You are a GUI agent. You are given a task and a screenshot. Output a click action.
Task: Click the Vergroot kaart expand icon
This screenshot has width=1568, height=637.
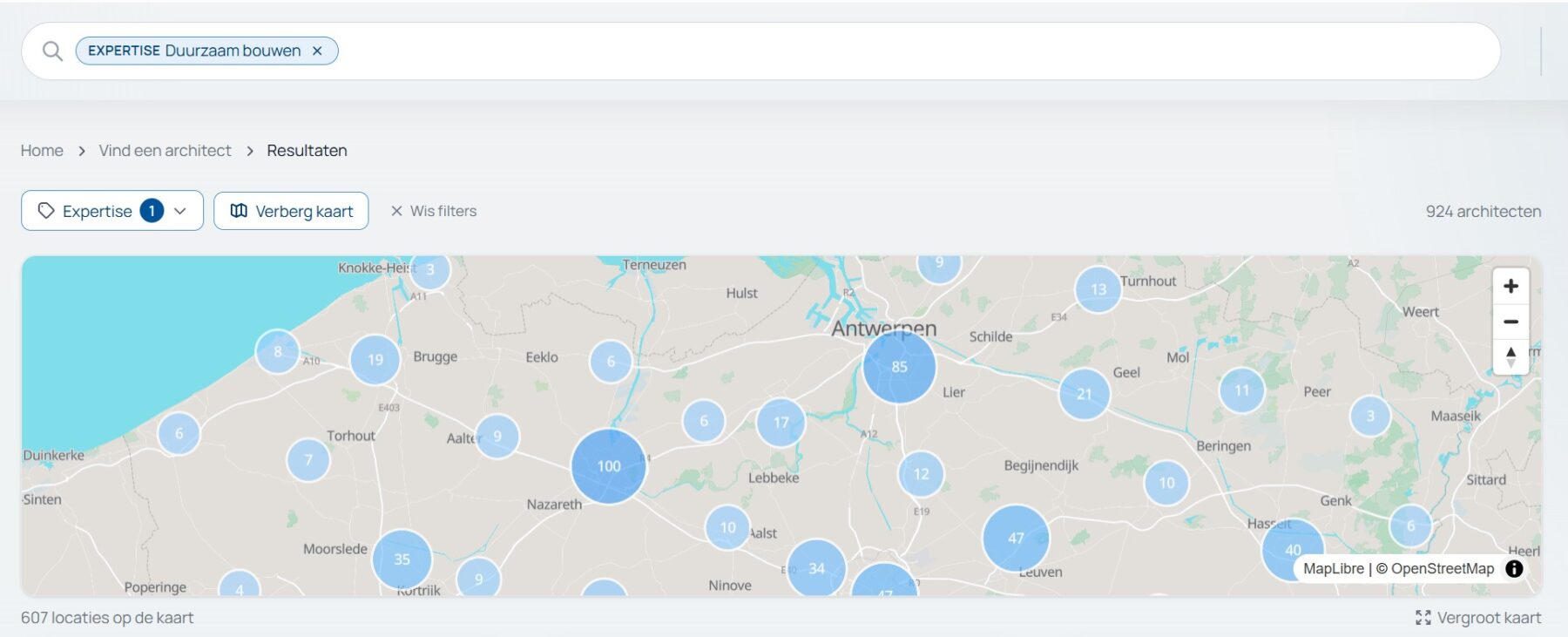click(x=1423, y=618)
